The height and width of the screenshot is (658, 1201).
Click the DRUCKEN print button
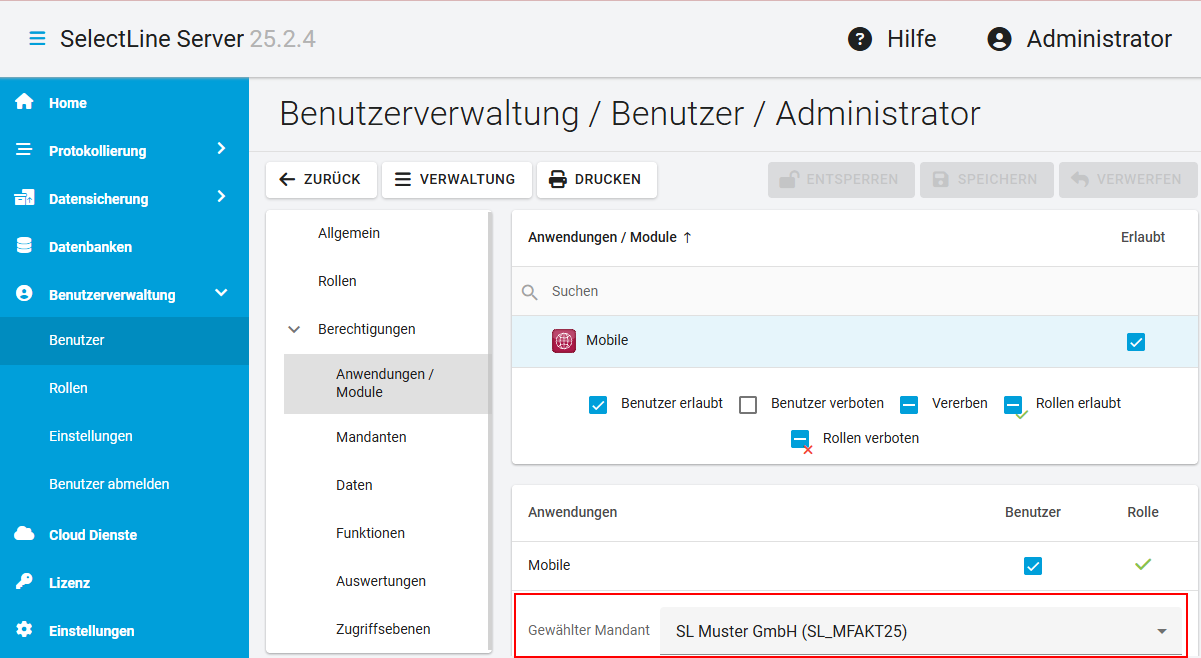point(597,180)
